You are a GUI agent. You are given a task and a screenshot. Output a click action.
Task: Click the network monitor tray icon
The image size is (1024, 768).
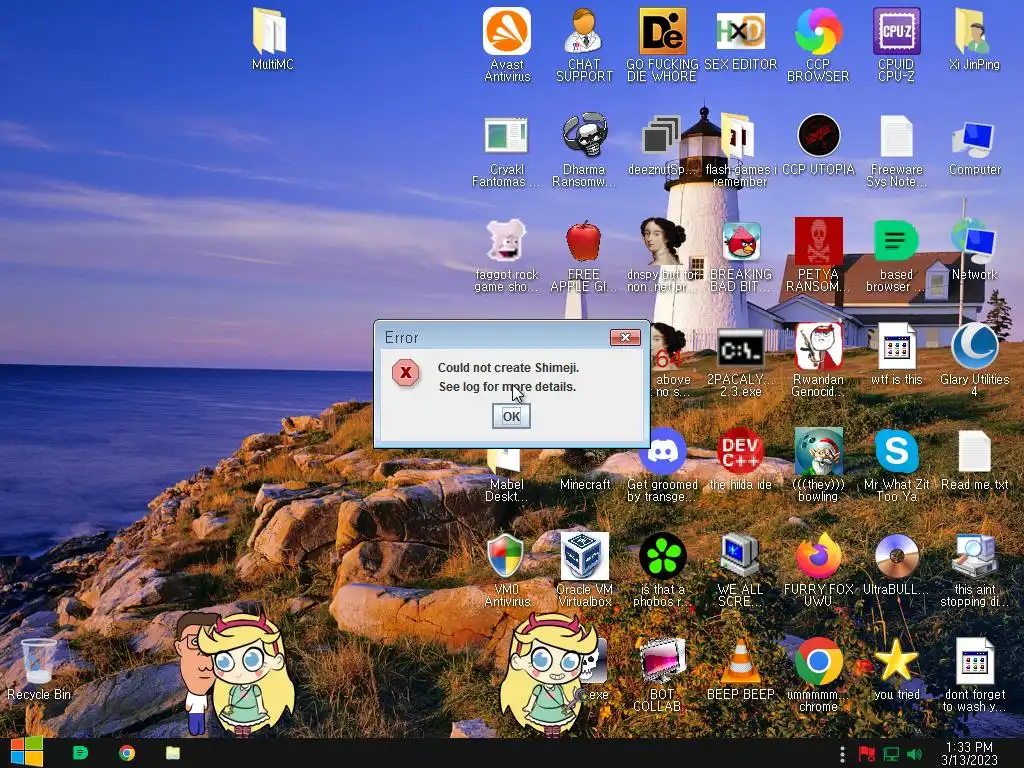tap(891, 754)
